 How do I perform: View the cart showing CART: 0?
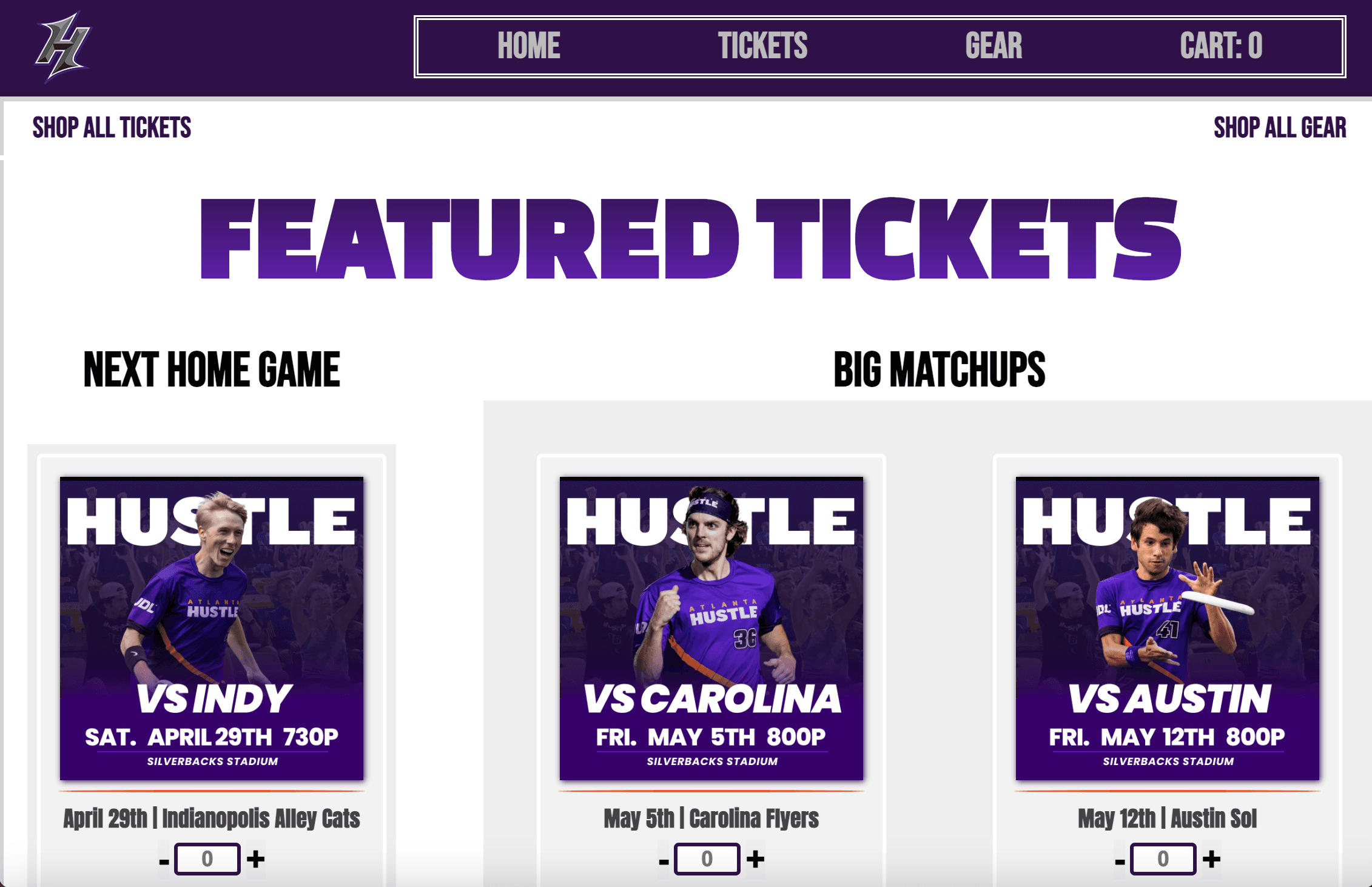1221,46
